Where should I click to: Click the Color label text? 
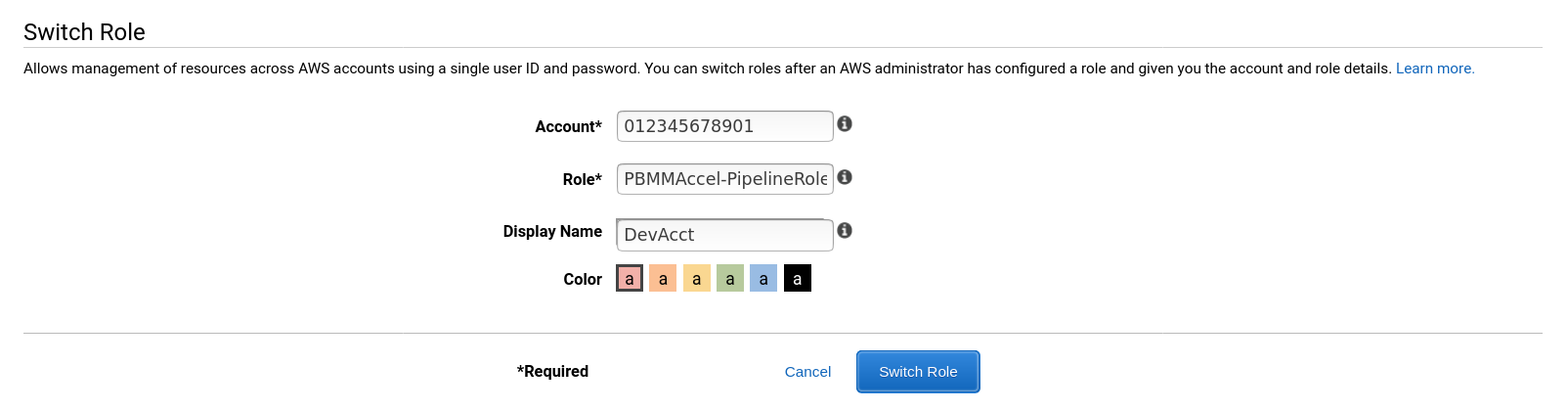coord(583,280)
